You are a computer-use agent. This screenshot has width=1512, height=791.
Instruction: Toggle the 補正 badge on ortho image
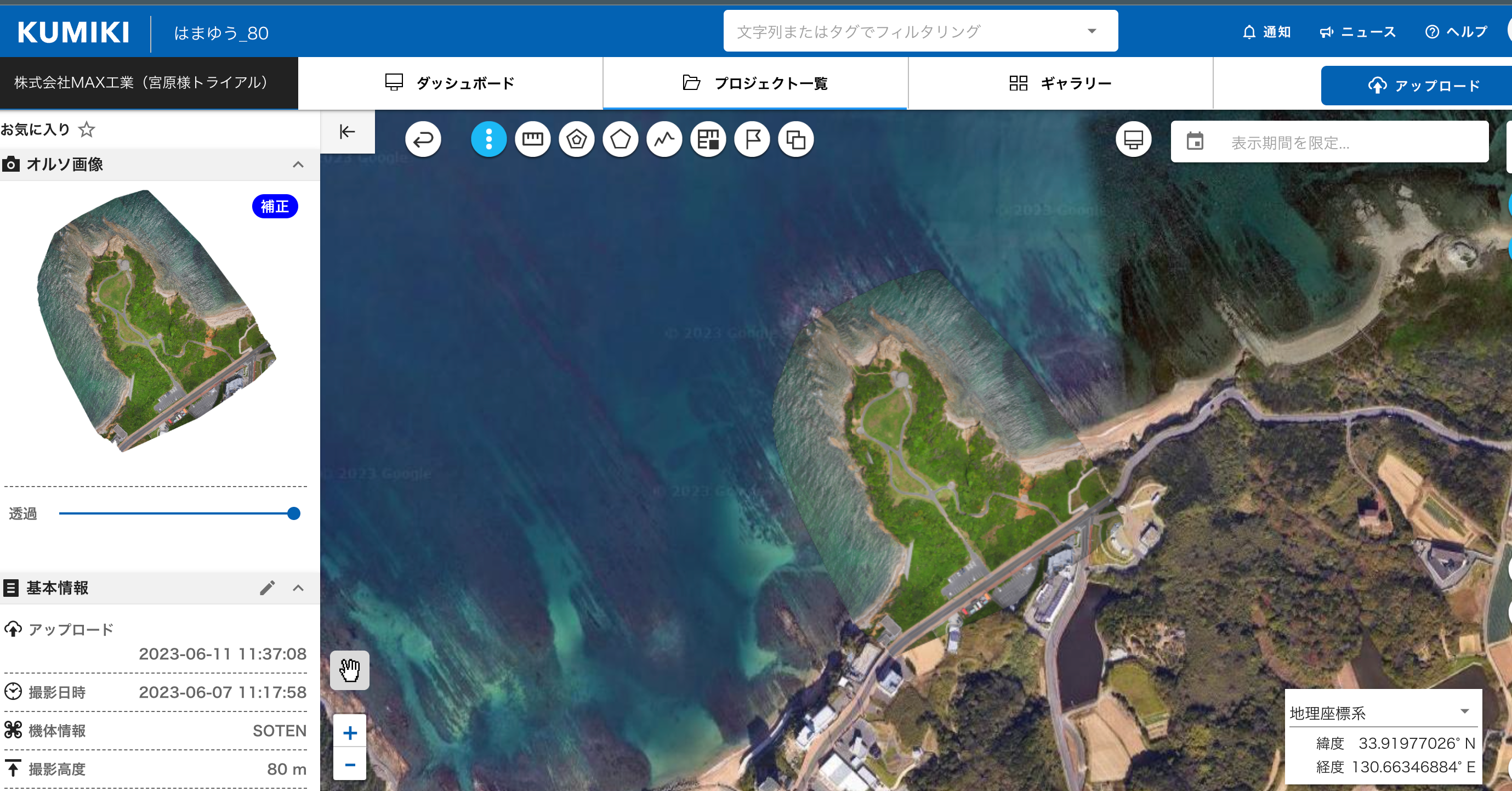tap(275, 207)
